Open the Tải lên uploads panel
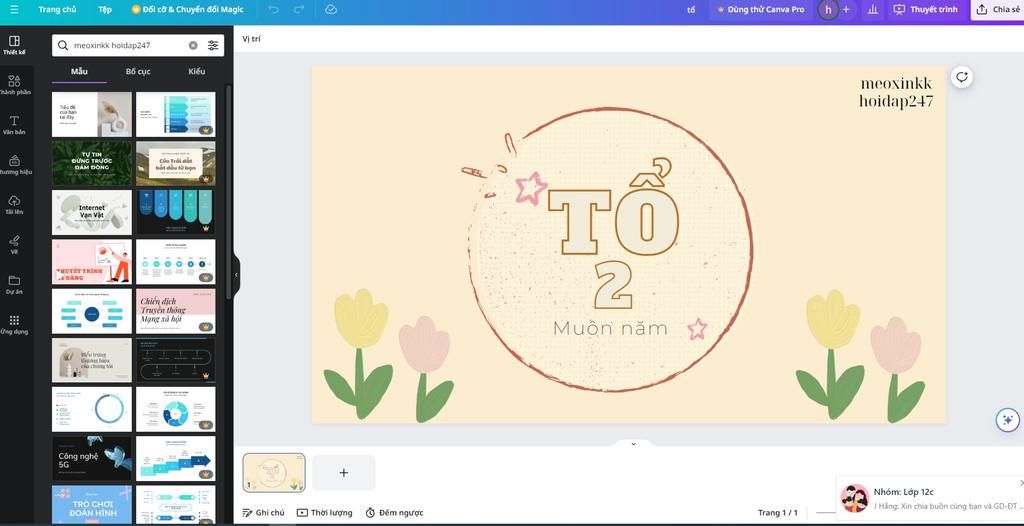 click(x=14, y=205)
